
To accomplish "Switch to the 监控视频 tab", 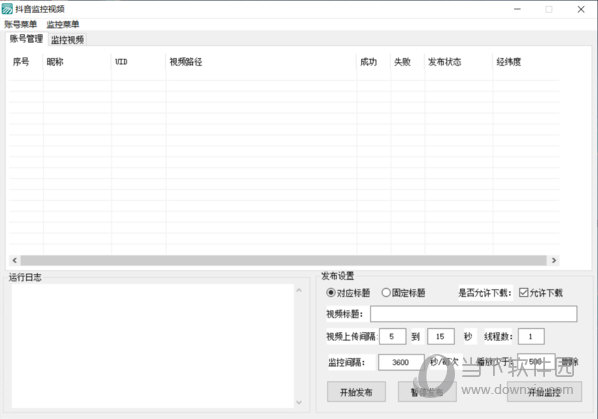I will click(68, 40).
